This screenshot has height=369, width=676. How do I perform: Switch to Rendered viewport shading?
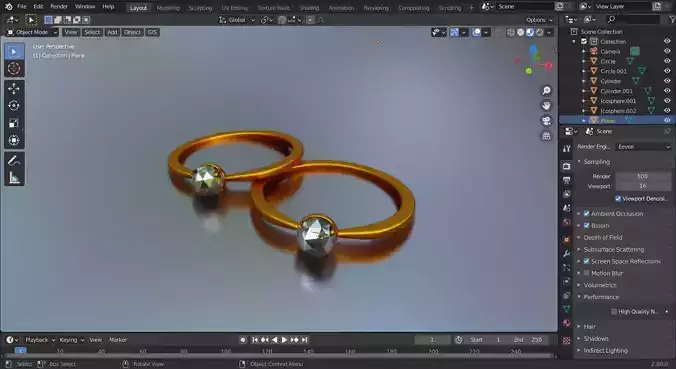coord(539,32)
